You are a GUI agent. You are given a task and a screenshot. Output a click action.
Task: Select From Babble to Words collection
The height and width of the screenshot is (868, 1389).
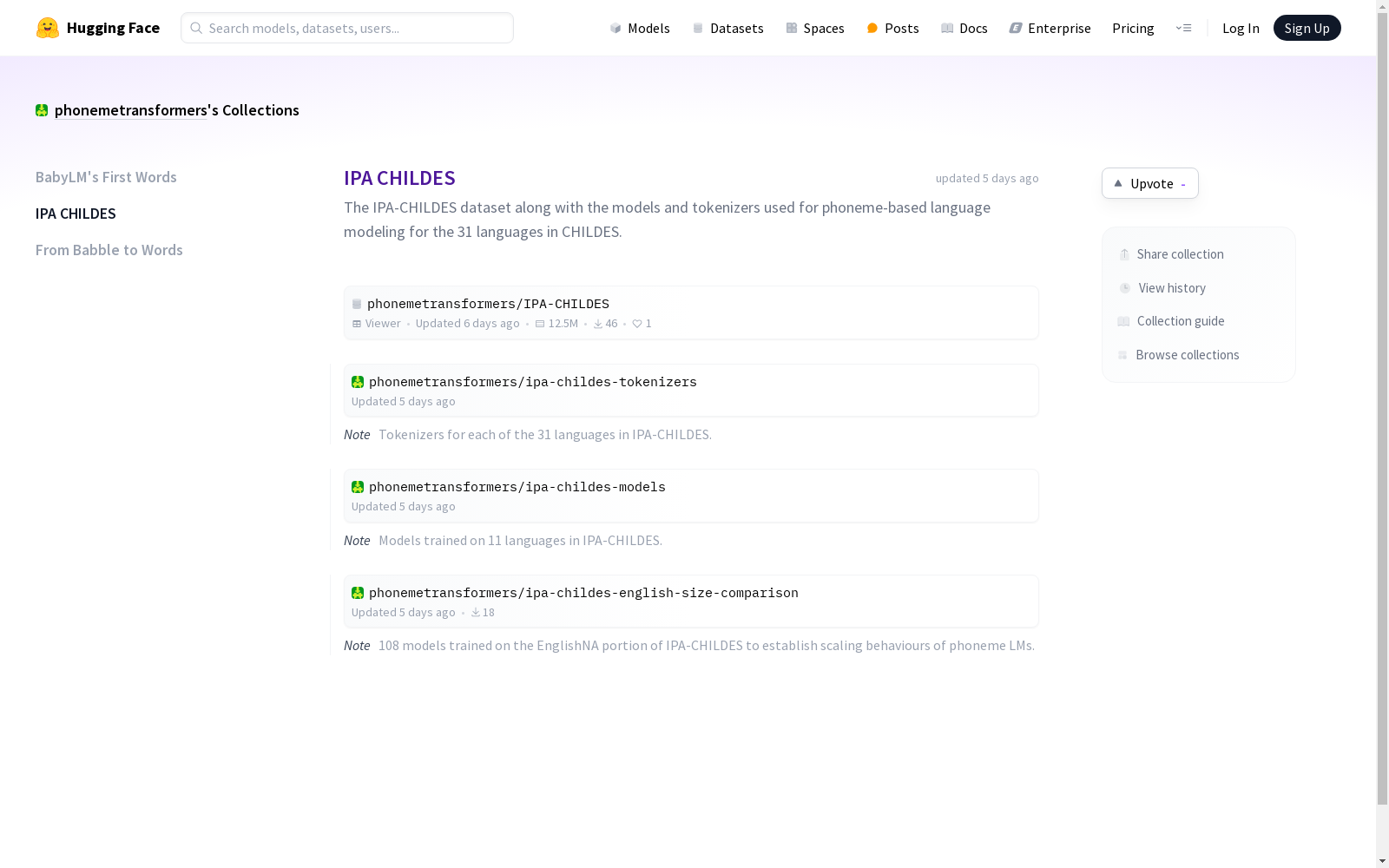109,250
